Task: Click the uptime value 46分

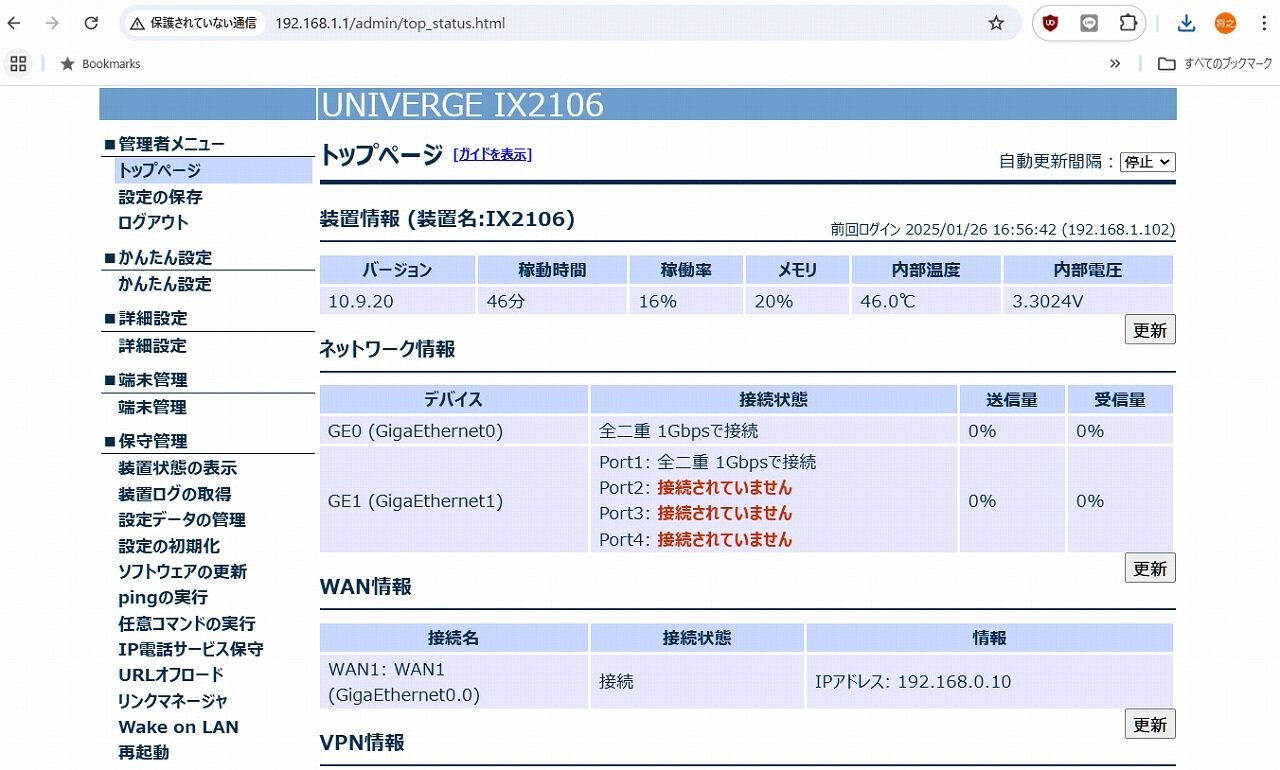Action: click(506, 301)
